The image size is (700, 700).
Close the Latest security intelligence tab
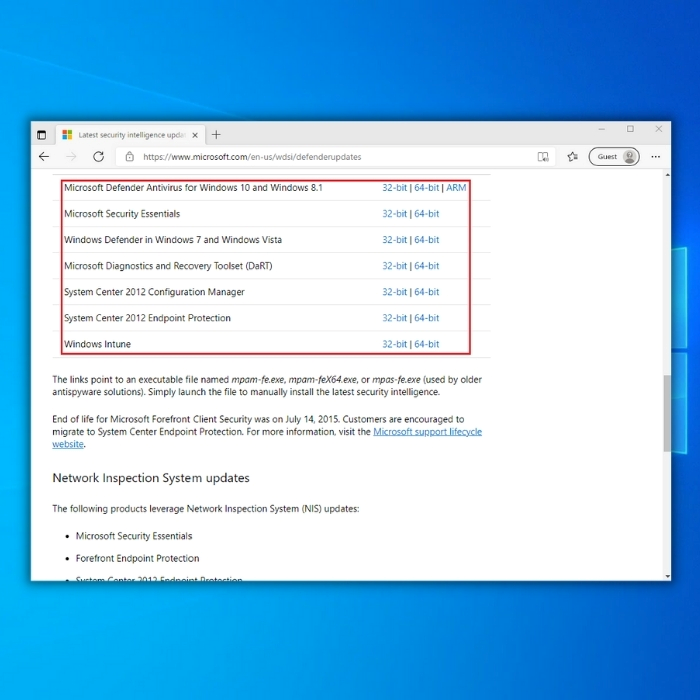pyautogui.click(x=195, y=135)
